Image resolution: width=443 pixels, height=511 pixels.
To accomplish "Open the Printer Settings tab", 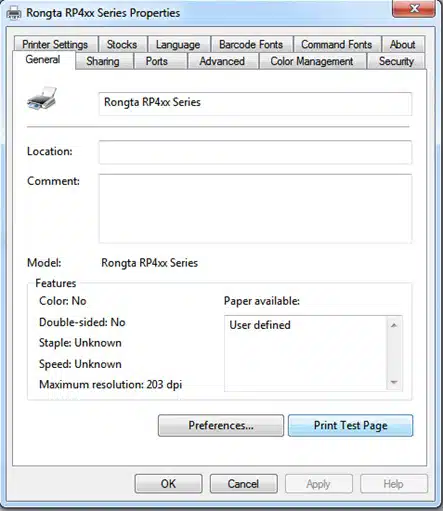I will pyautogui.click(x=55, y=44).
